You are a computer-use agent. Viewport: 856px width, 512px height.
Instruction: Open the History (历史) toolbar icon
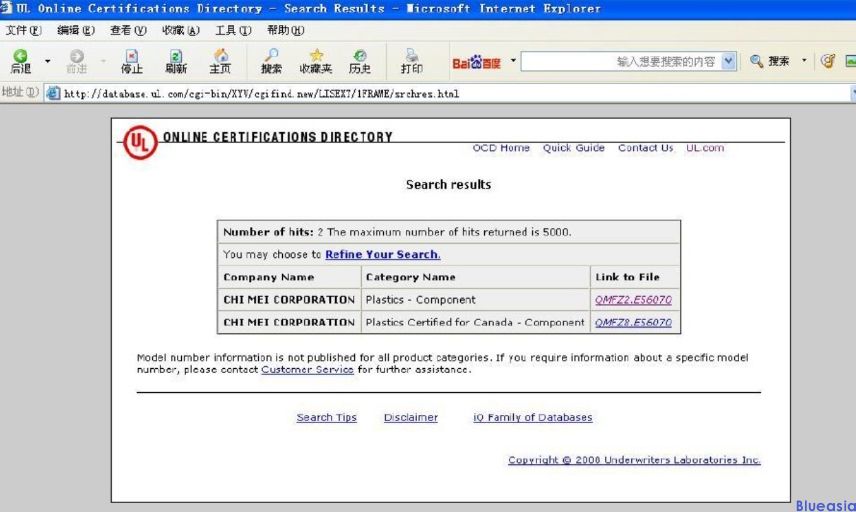pos(359,60)
